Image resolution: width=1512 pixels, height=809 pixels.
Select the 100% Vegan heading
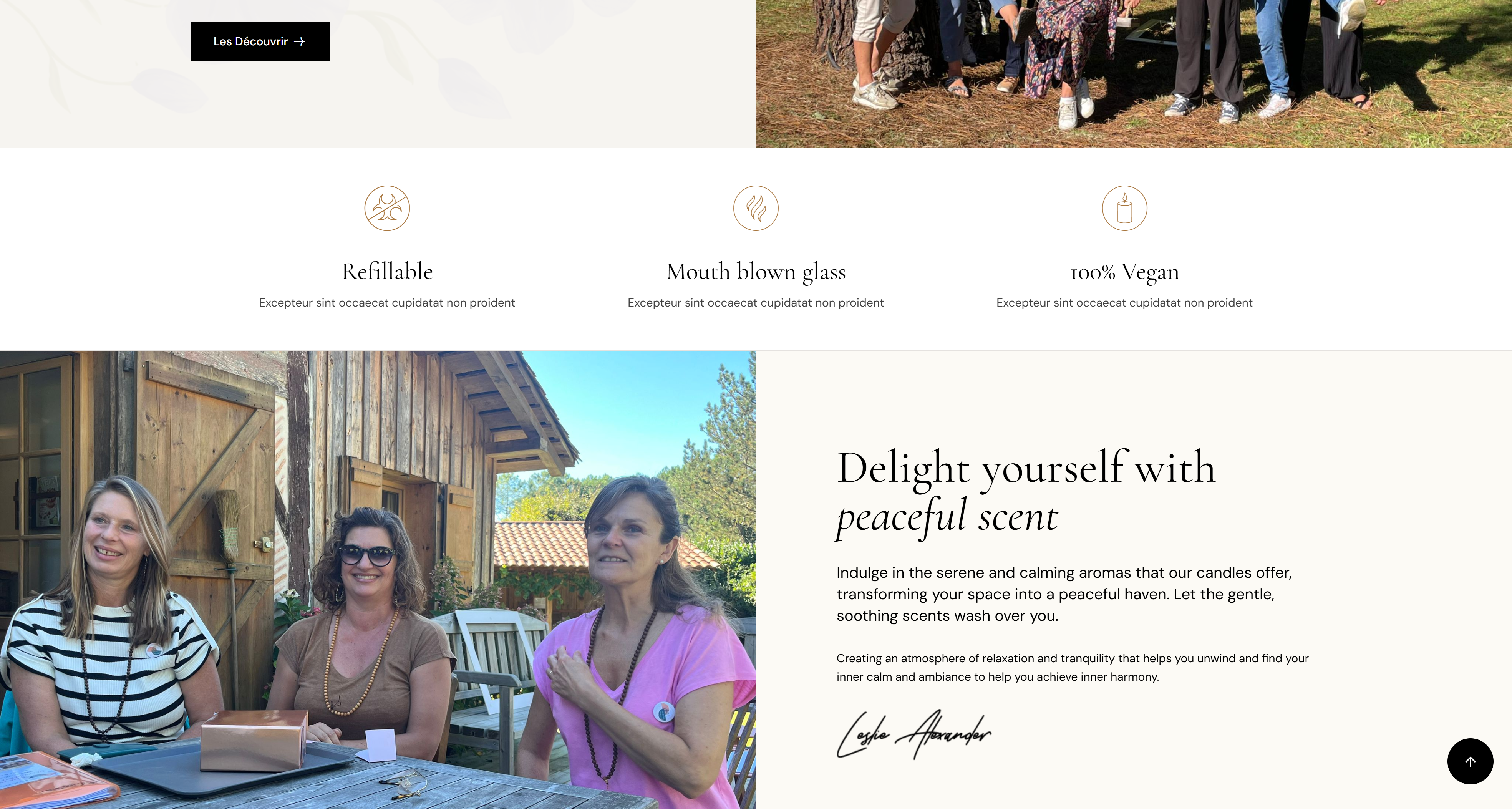pyautogui.click(x=1125, y=272)
